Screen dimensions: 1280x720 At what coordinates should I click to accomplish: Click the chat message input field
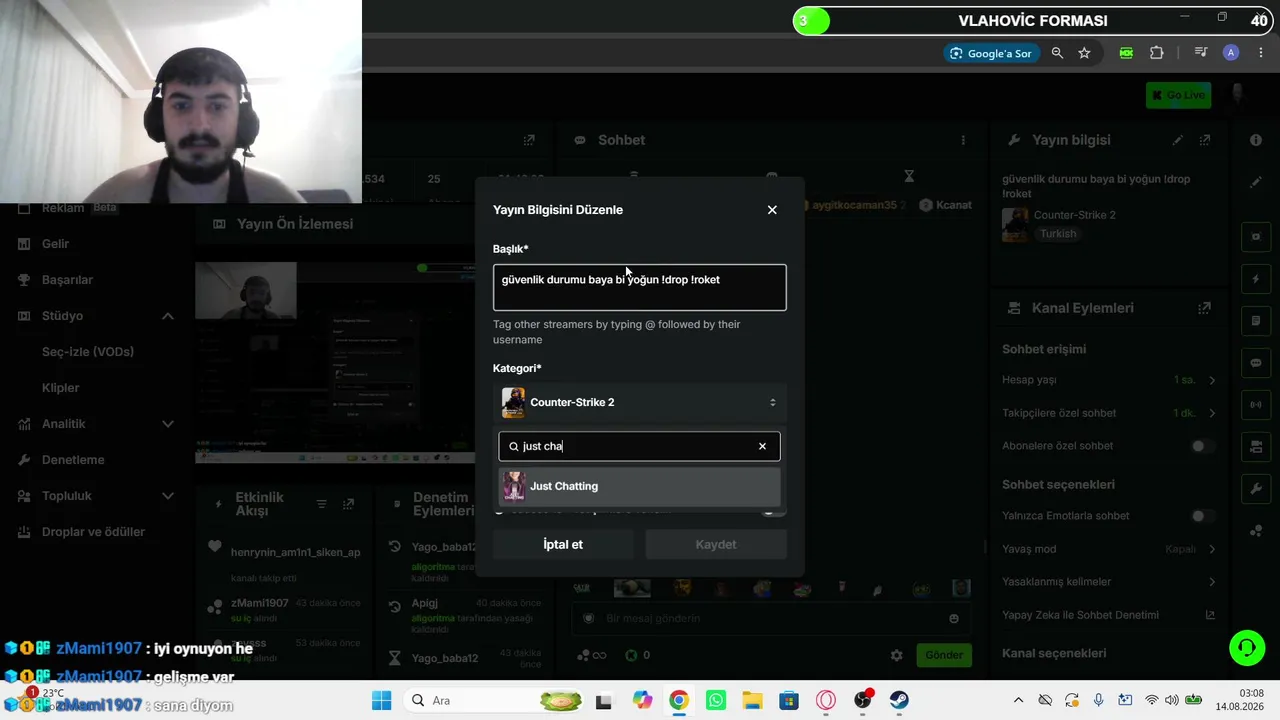pyautogui.click(x=771, y=619)
